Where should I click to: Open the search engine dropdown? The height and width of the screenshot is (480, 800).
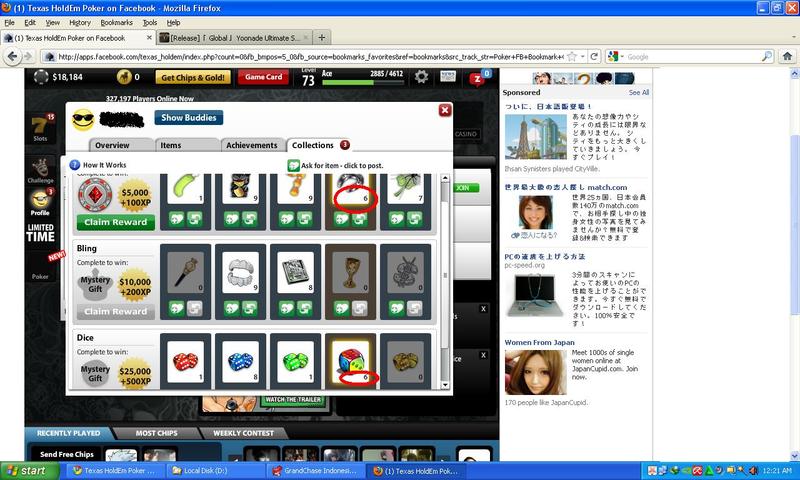pyautogui.click(x=616, y=57)
